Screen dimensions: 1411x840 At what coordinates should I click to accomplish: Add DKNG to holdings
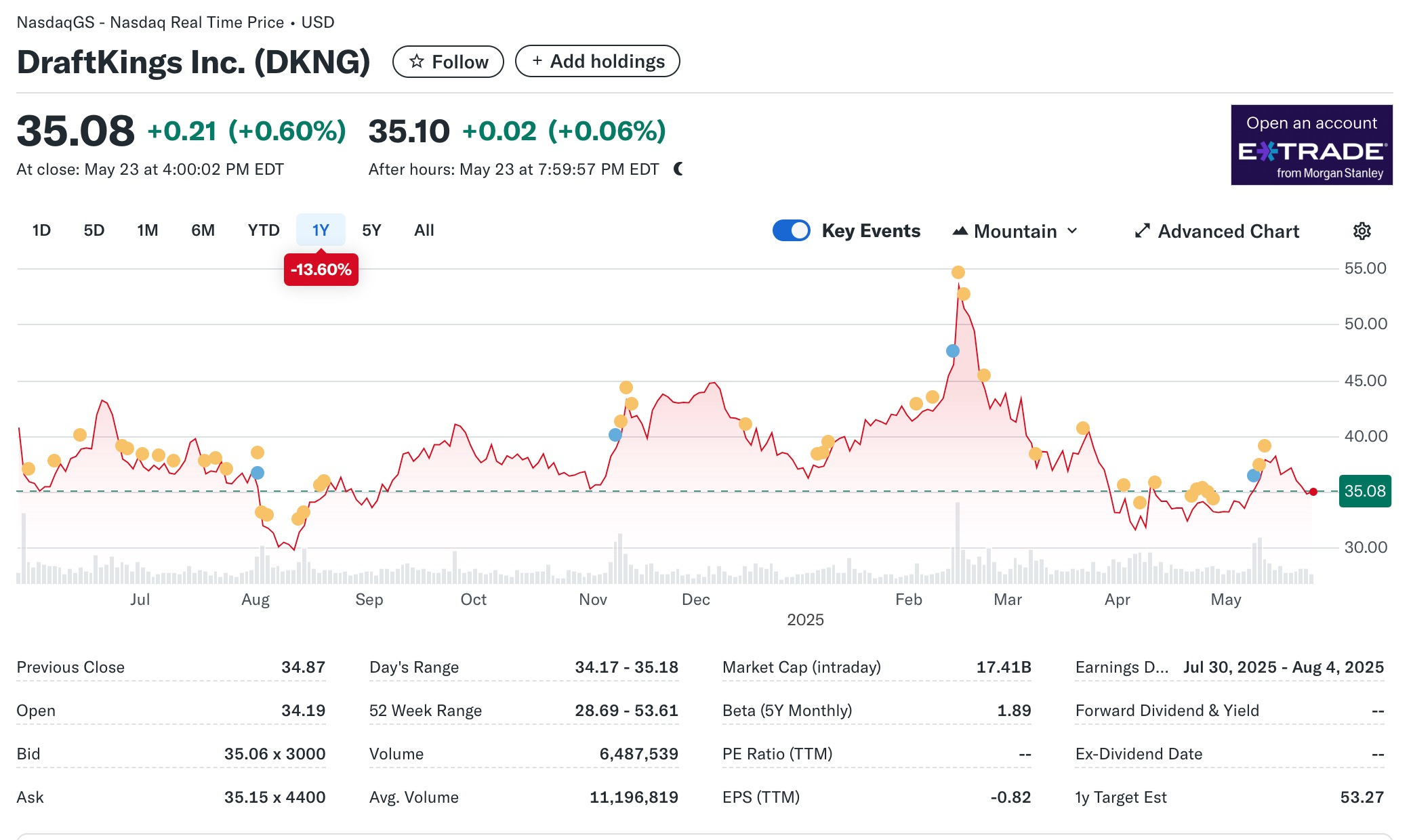pos(598,62)
